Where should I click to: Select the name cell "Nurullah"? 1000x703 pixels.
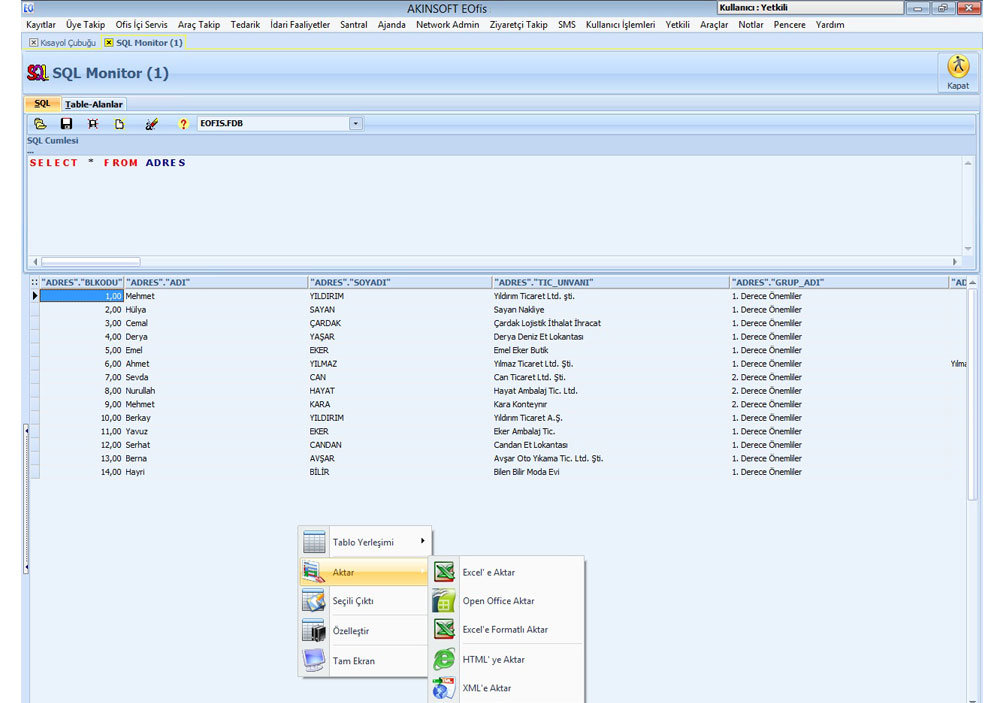coord(216,391)
